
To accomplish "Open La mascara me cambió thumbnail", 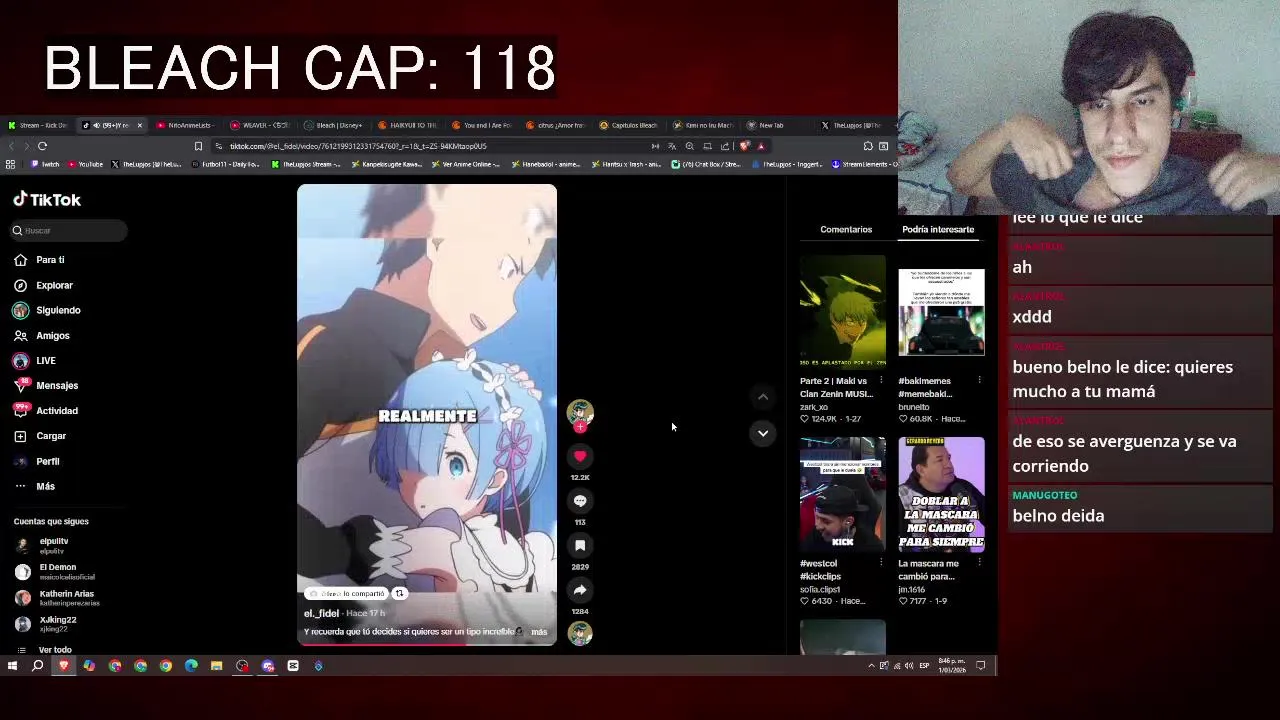I will click(x=941, y=495).
